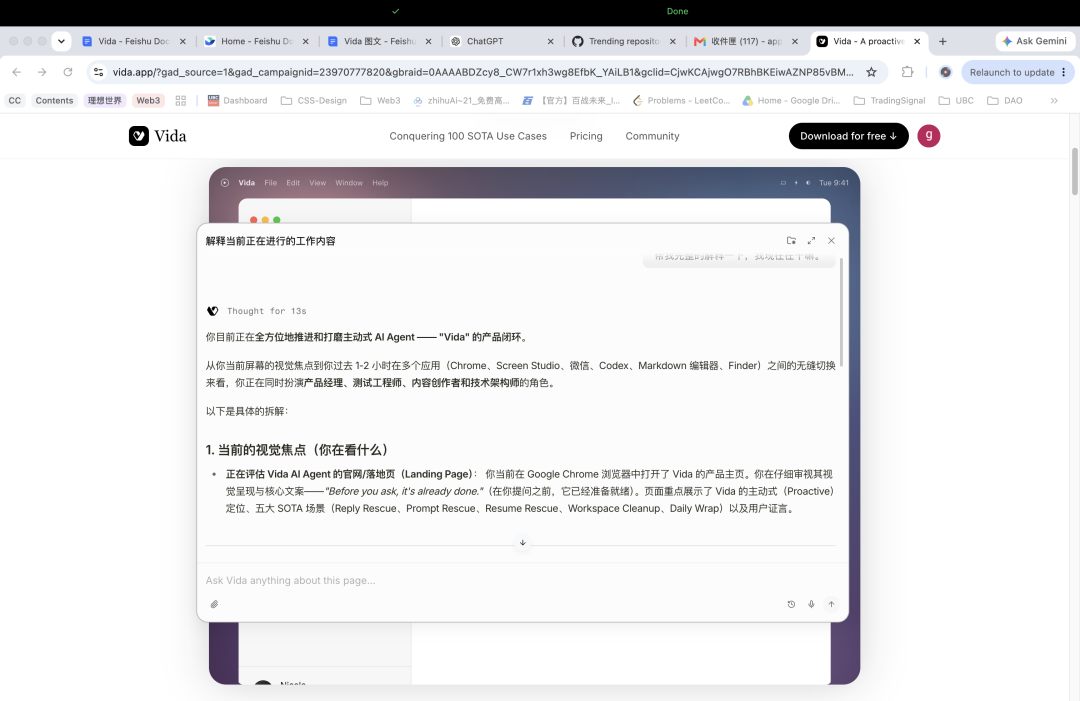
Task: Jump to latest message with down arrow
Action: 523,543
